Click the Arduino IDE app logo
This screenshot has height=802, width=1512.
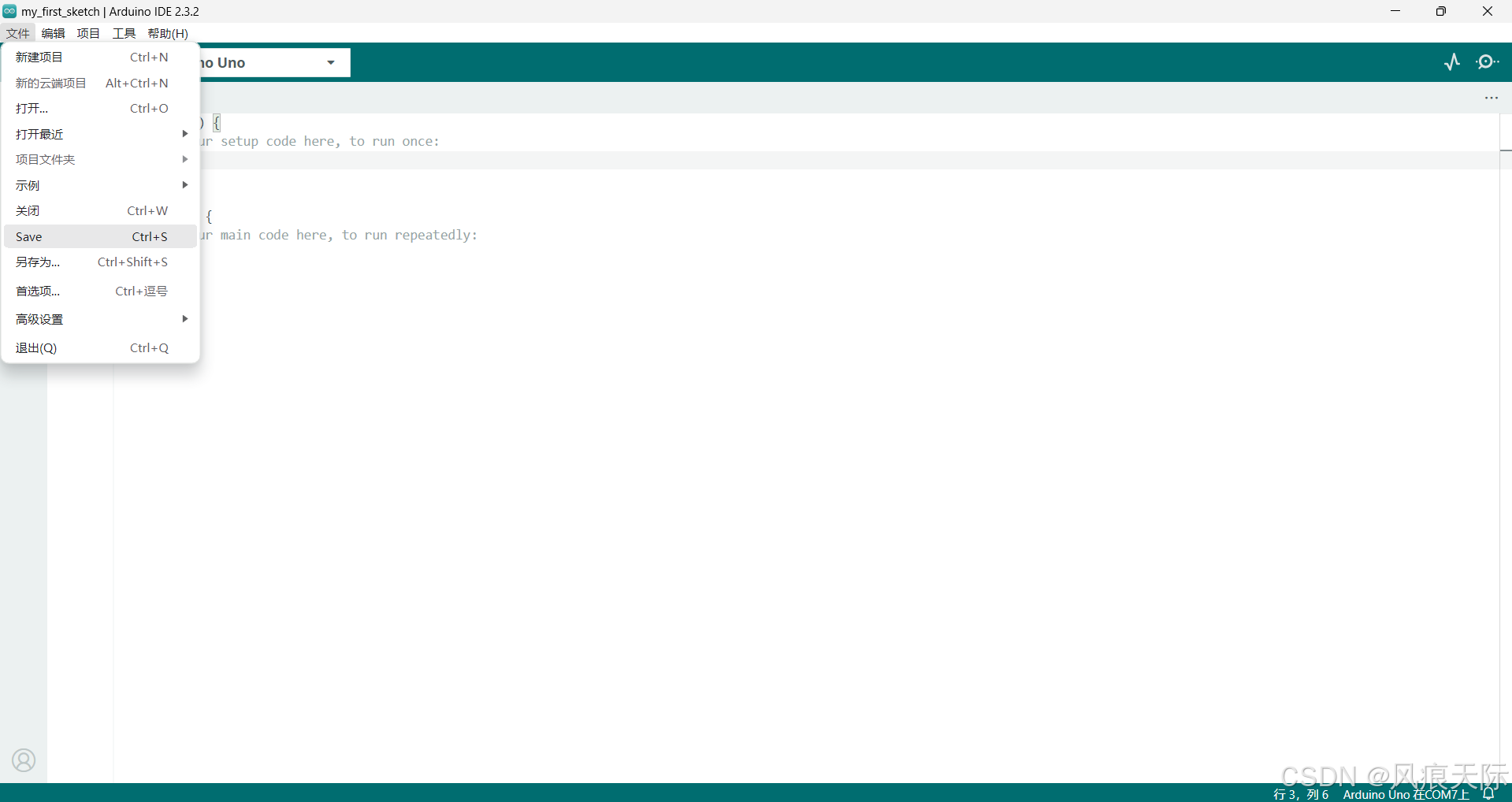[9, 11]
